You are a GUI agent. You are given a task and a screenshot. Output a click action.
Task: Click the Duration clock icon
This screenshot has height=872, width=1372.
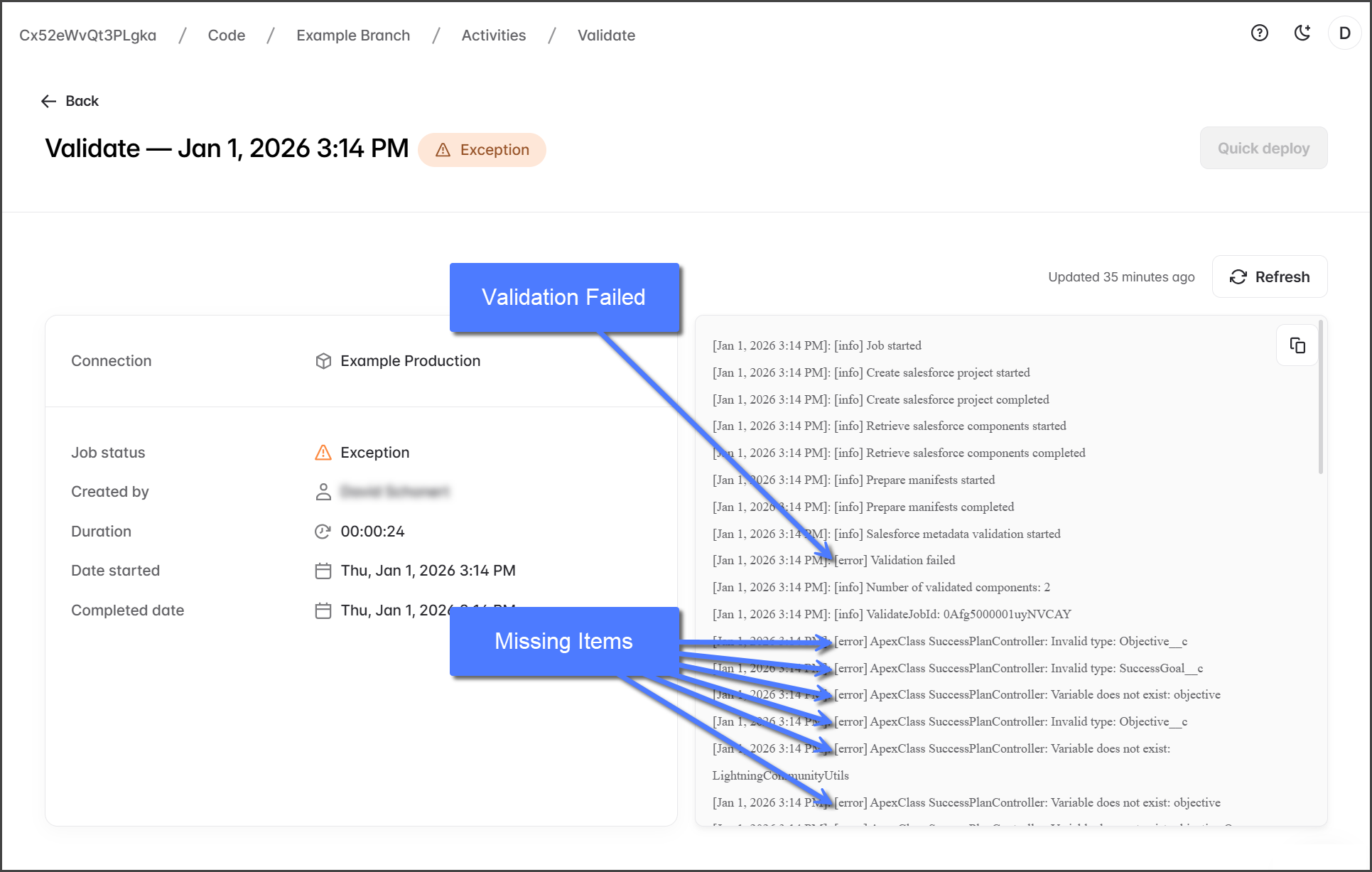[323, 532]
